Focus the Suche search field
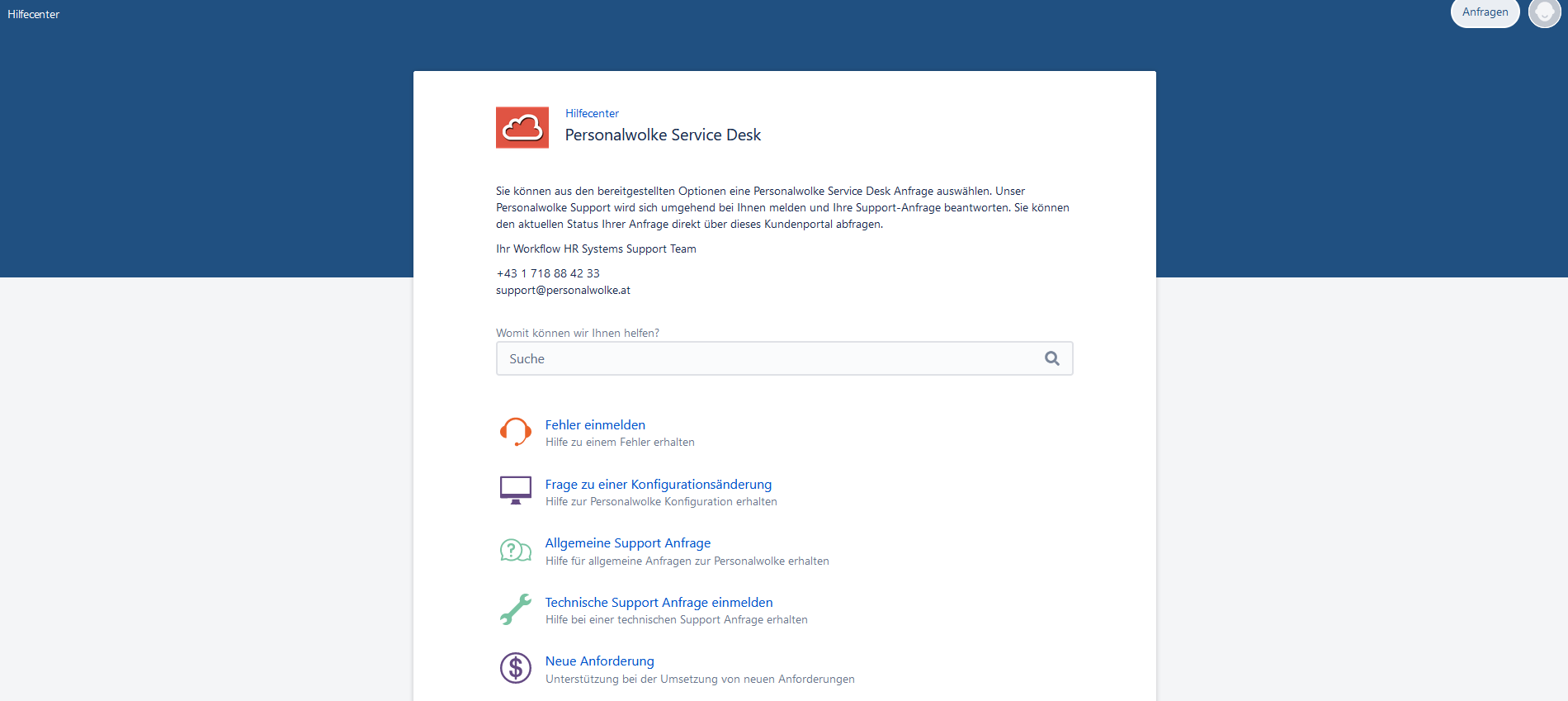The width and height of the screenshot is (1568, 701). 767,358
